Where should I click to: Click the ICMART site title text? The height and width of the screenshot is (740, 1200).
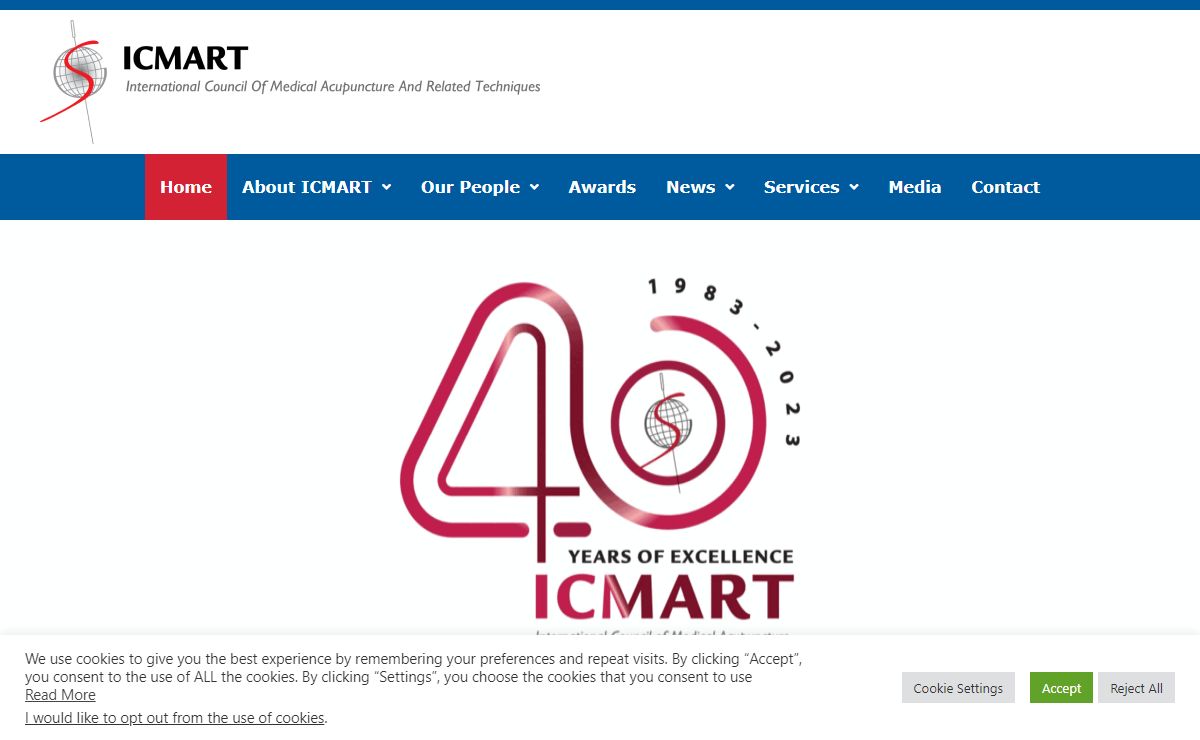(185, 59)
